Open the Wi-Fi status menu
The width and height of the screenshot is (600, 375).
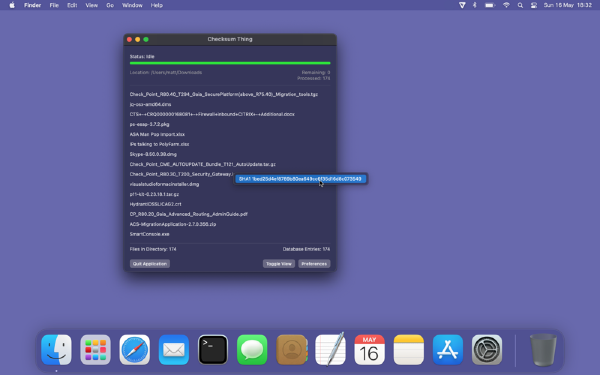tap(506, 5)
